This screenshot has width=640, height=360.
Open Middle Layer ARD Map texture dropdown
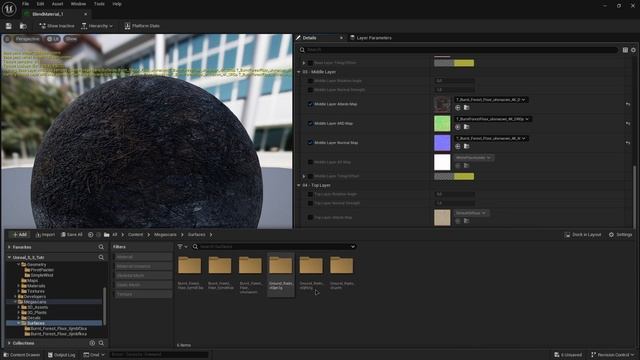pyautogui.click(x=493, y=119)
